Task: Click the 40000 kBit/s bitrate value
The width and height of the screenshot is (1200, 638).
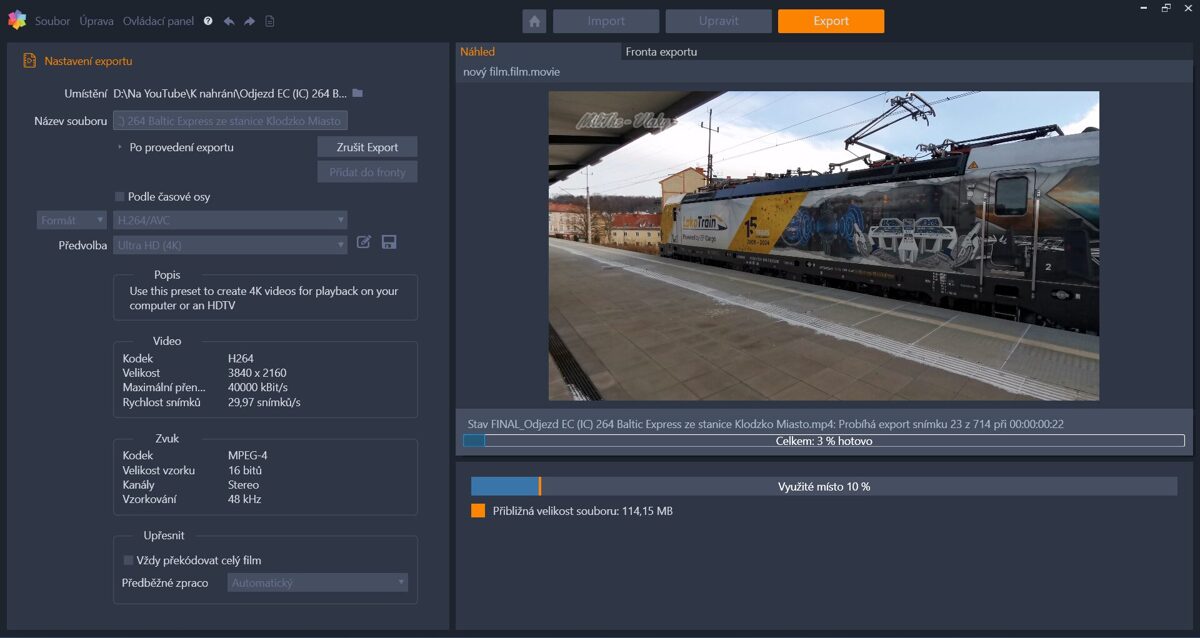Action: click(x=258, y=388)
